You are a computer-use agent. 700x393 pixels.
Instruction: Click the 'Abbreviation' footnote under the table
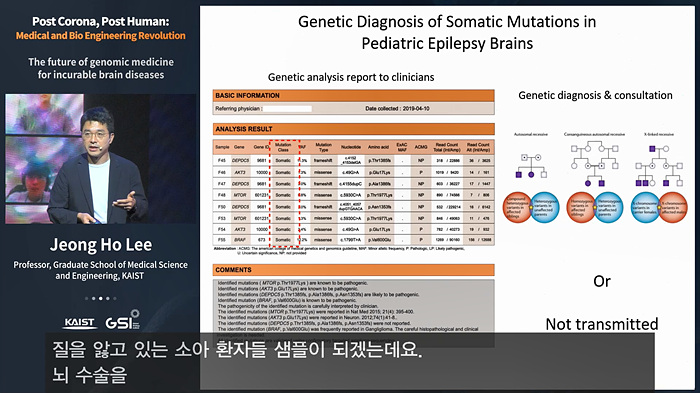coord(340,251)
